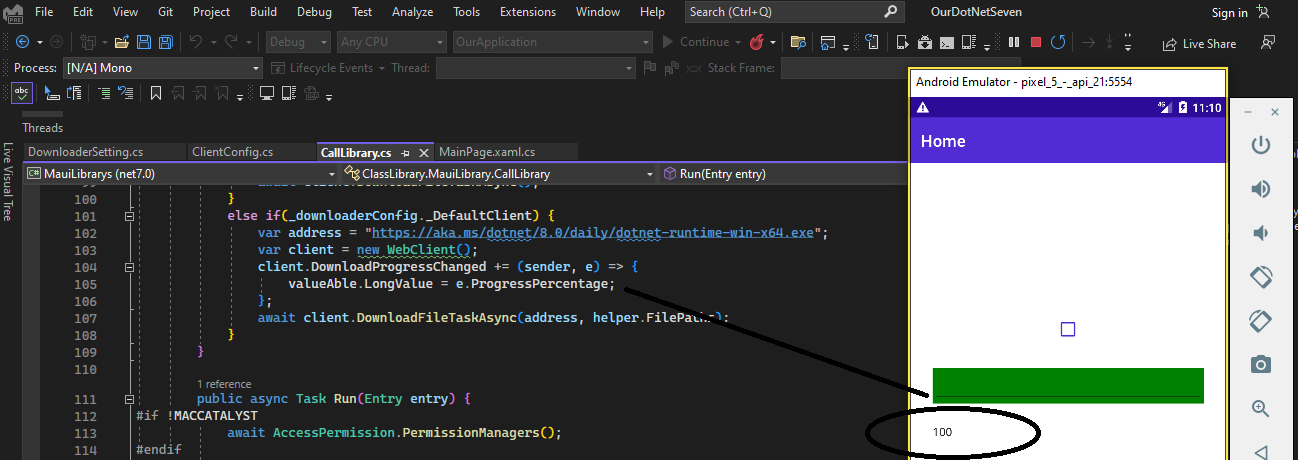1298x460 pixels.
Task: Click the Navigate Backward arrow icon
Action: point(22,43)
